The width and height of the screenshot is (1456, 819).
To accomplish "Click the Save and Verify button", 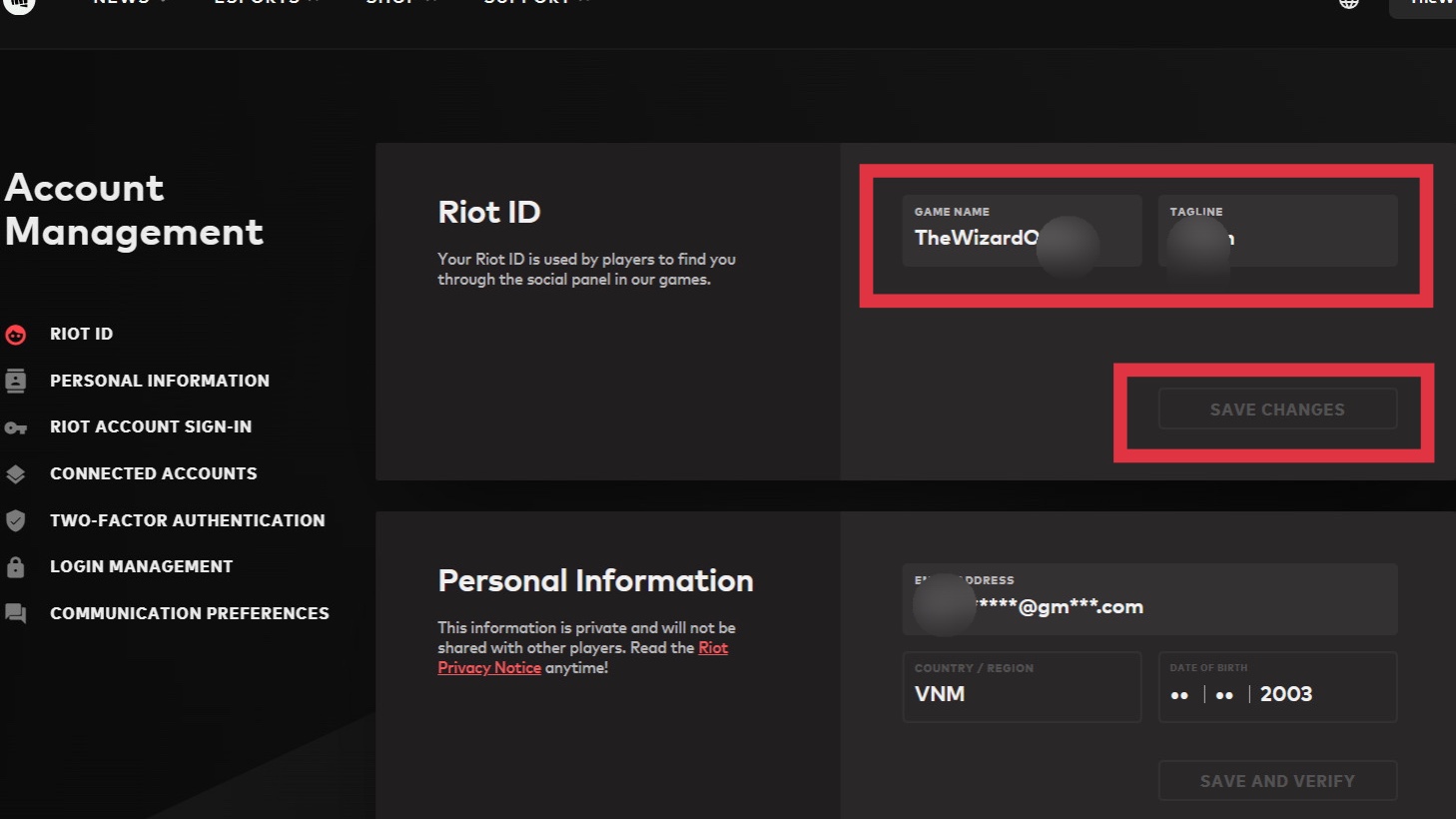I will point(1277,781).
